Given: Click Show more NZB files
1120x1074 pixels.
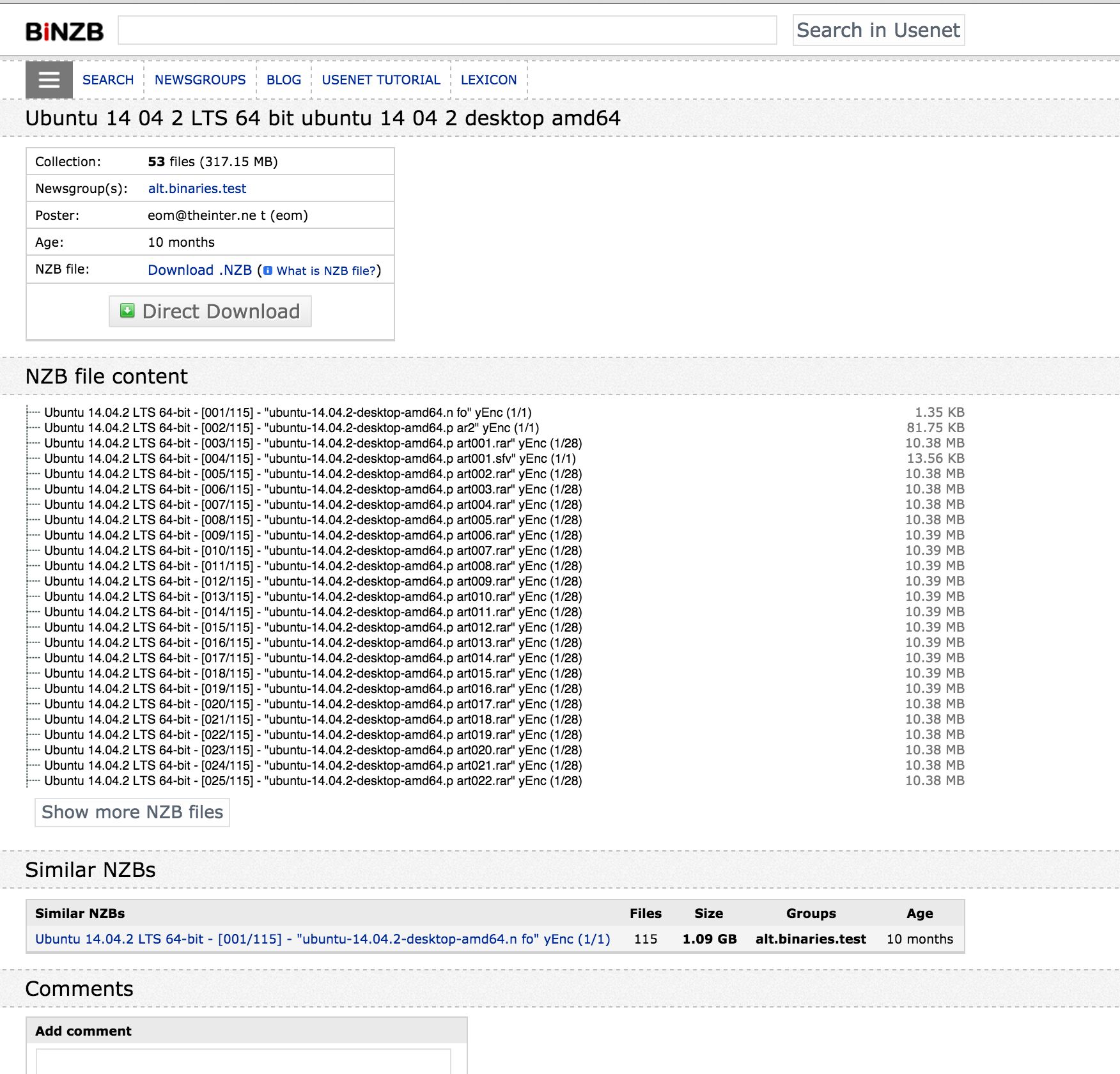Looking at the screenshot, I should click(132, 812).
